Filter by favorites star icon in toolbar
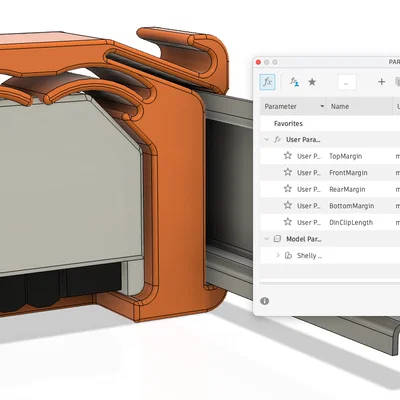 [312, 82]
